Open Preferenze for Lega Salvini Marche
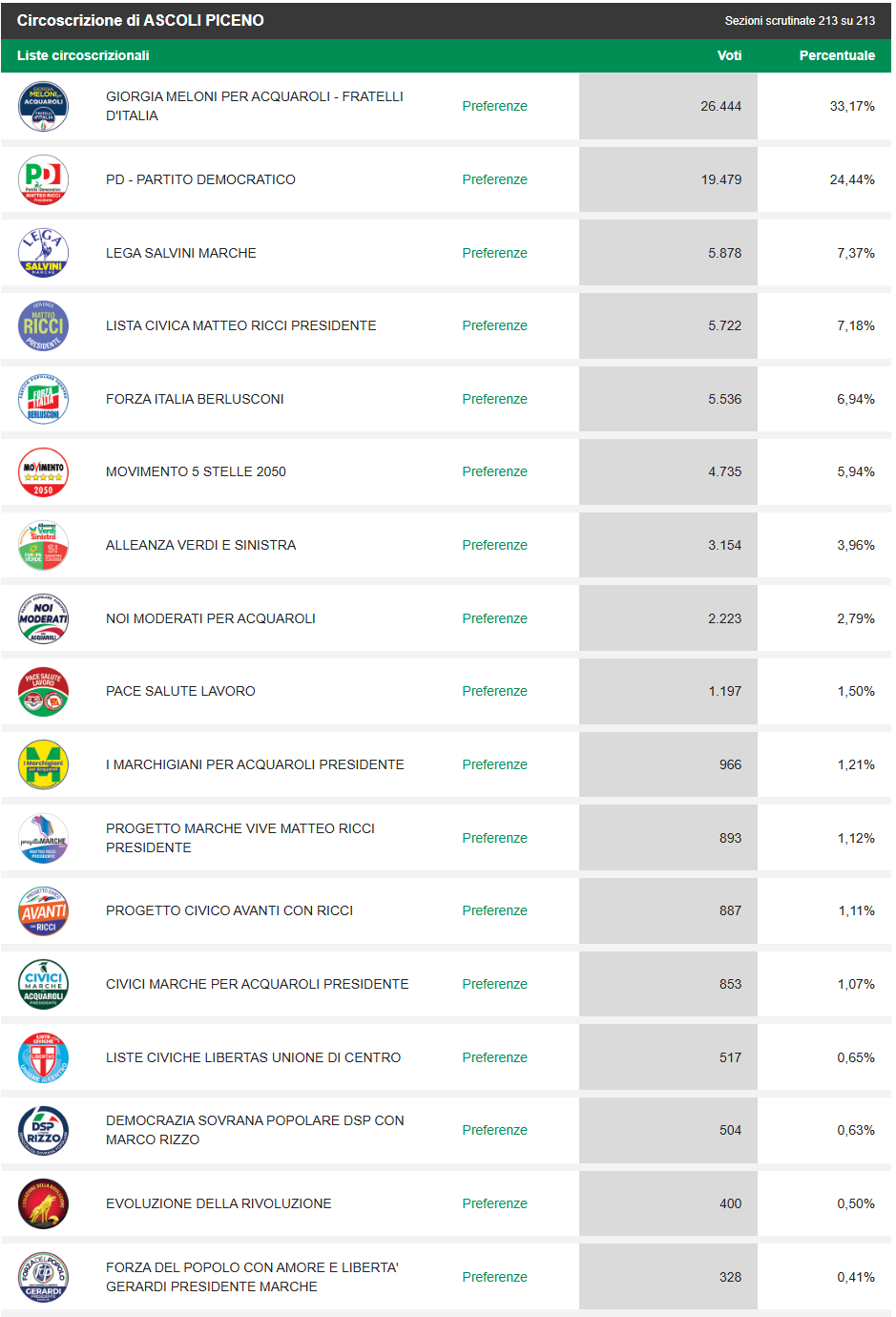The image size is (896, 1317). point(494,253)
